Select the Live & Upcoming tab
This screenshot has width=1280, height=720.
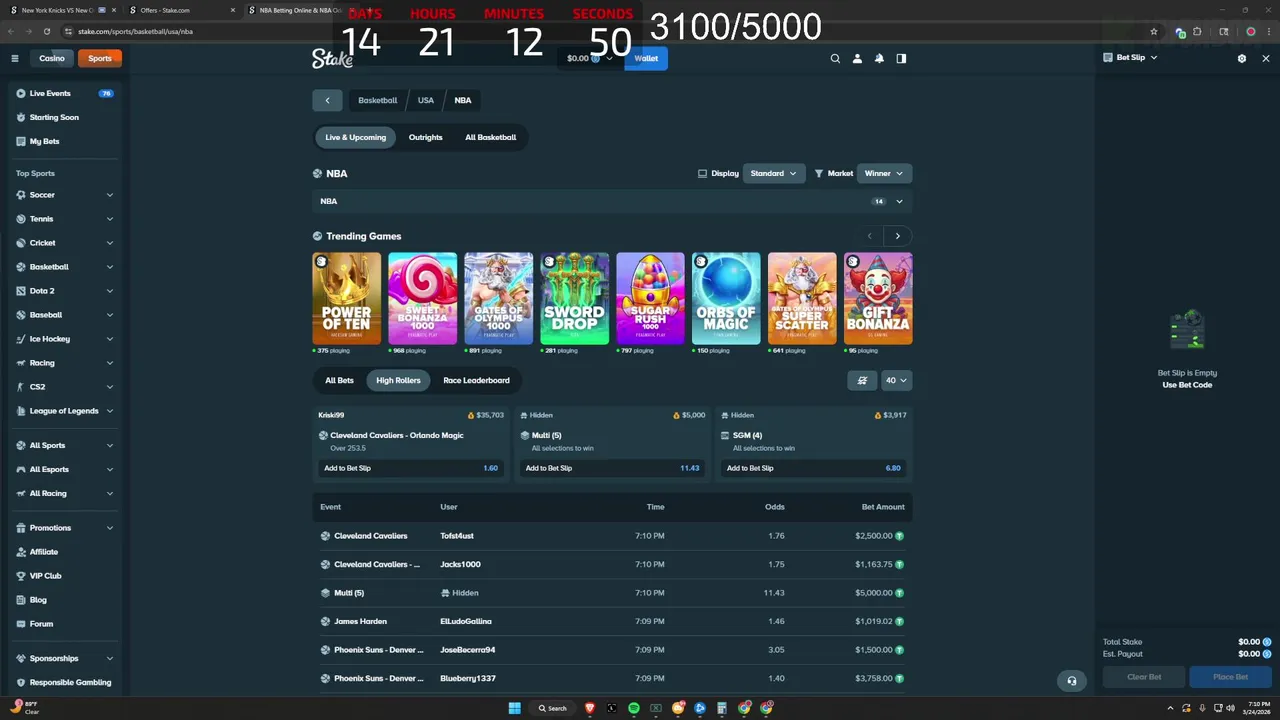pos(355,137)
